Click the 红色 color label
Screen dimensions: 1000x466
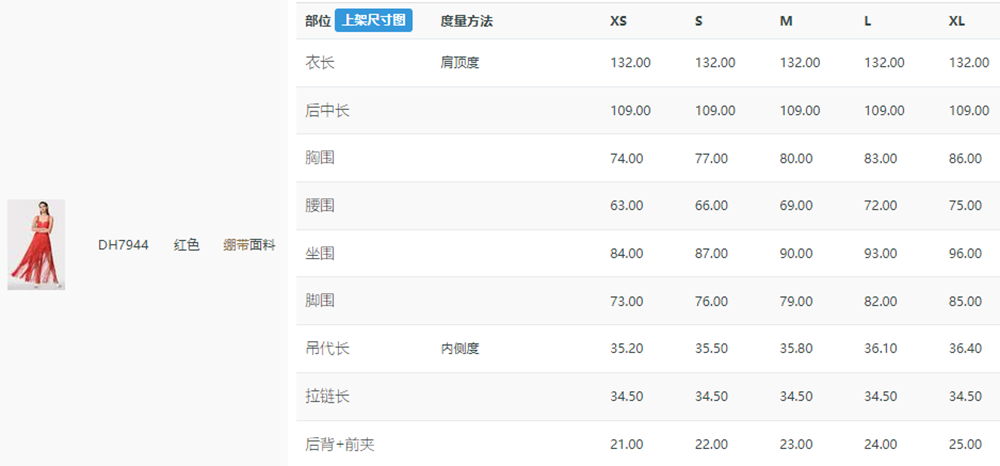(186, 245)
